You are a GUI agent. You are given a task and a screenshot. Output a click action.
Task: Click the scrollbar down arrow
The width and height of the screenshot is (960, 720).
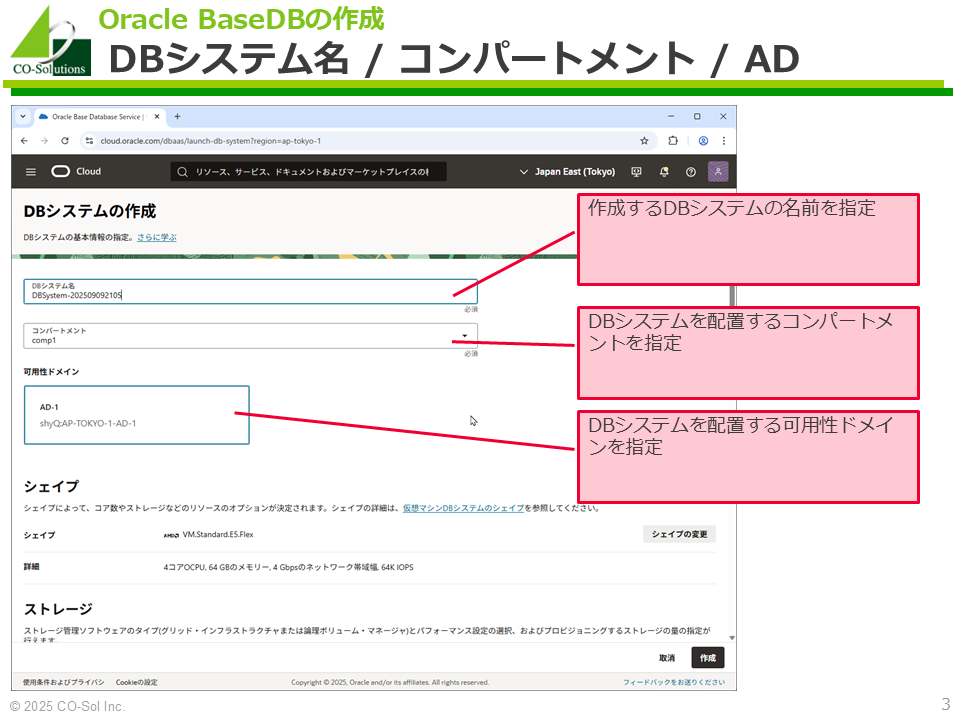coord(732,638)
